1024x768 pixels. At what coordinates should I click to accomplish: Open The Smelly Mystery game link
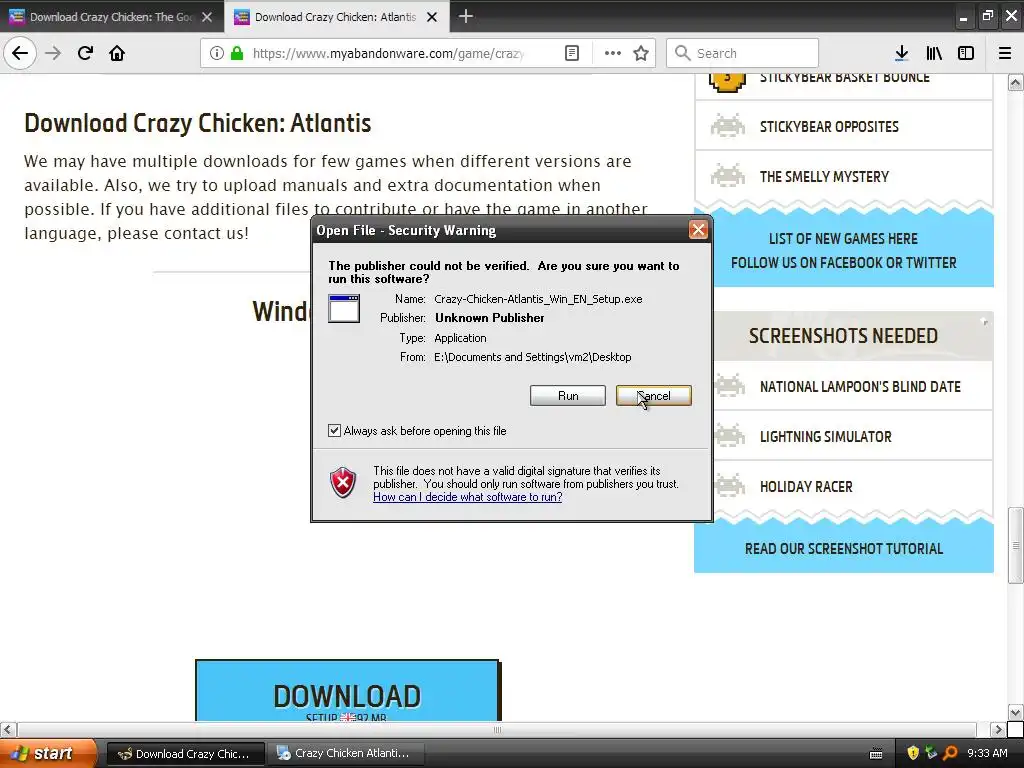coord(824,177)
